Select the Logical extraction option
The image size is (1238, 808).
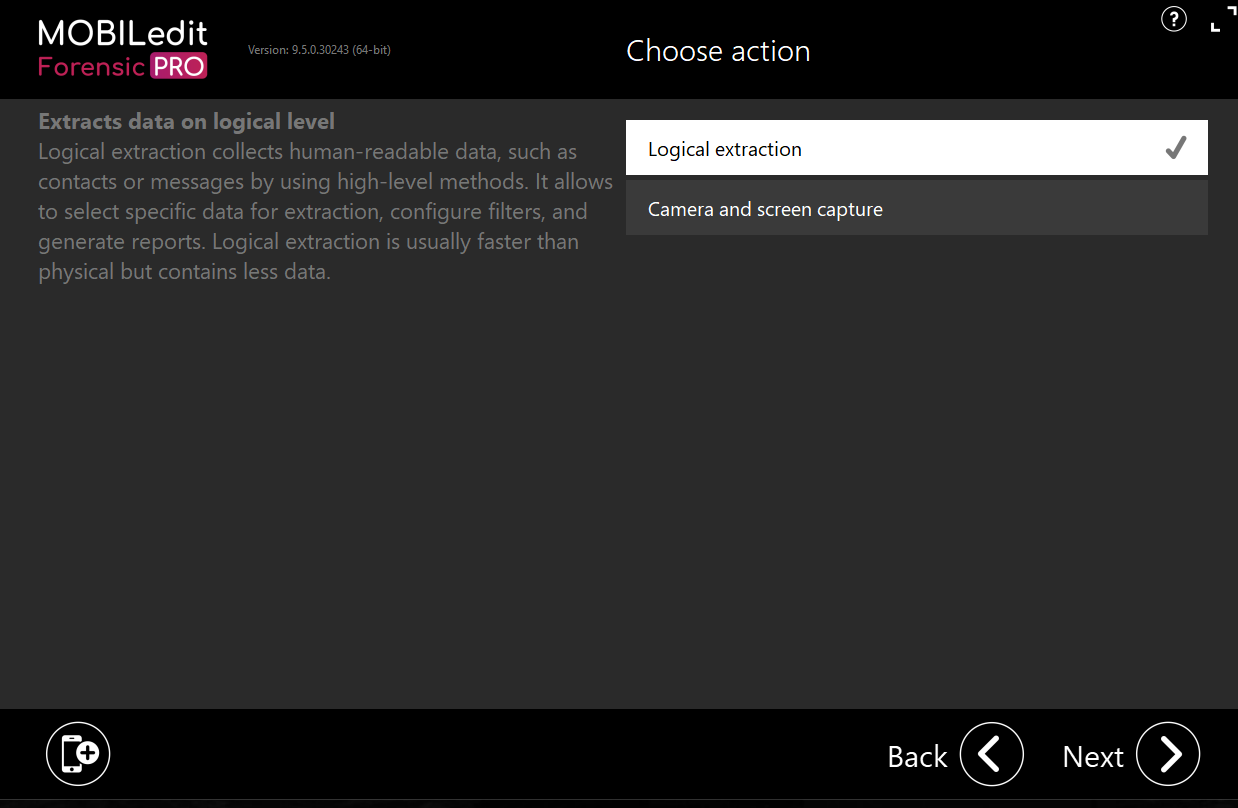(x=916, y=148)
